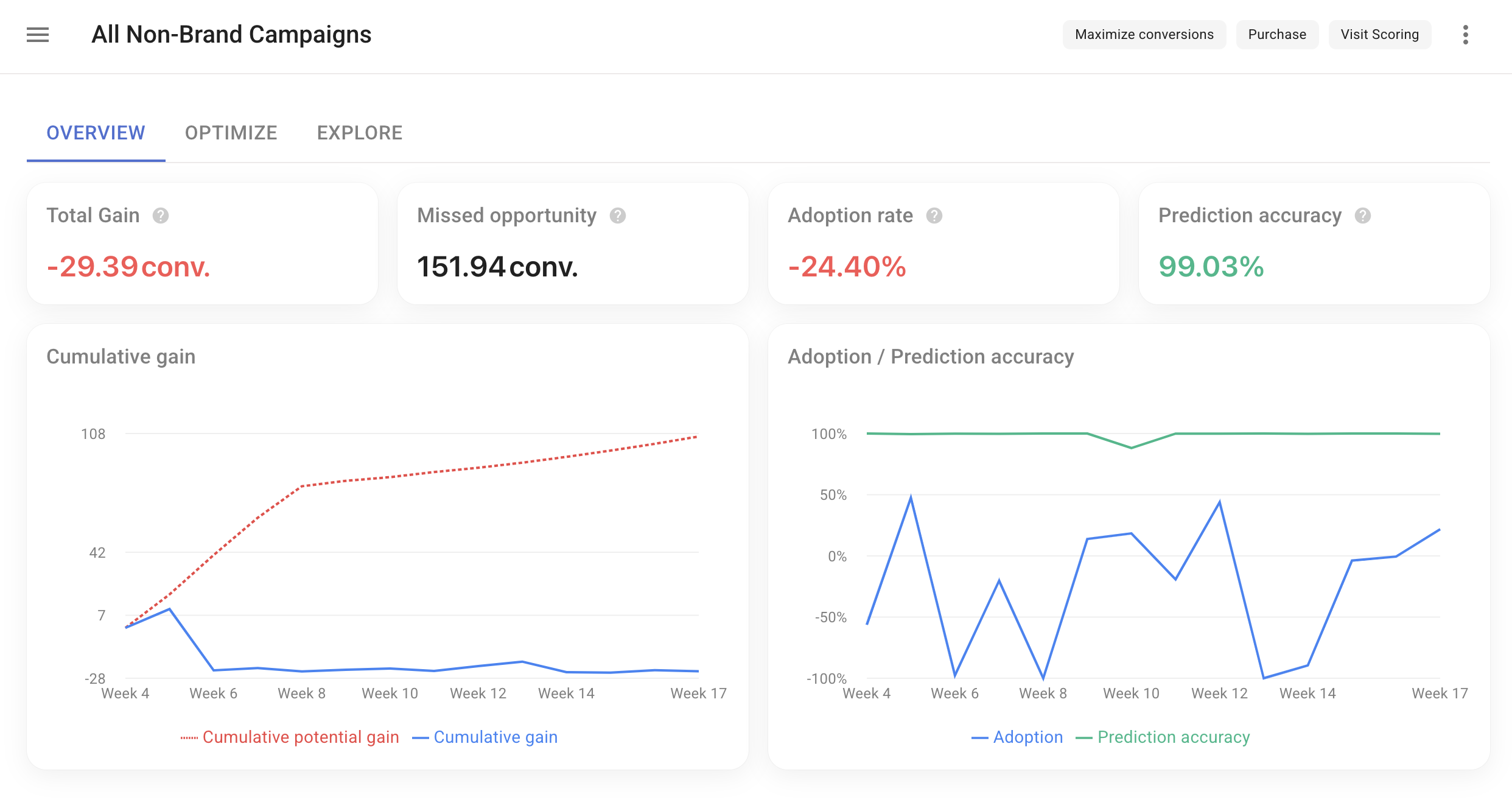Open the hamburger navigation menu

[x=38, y=35]
